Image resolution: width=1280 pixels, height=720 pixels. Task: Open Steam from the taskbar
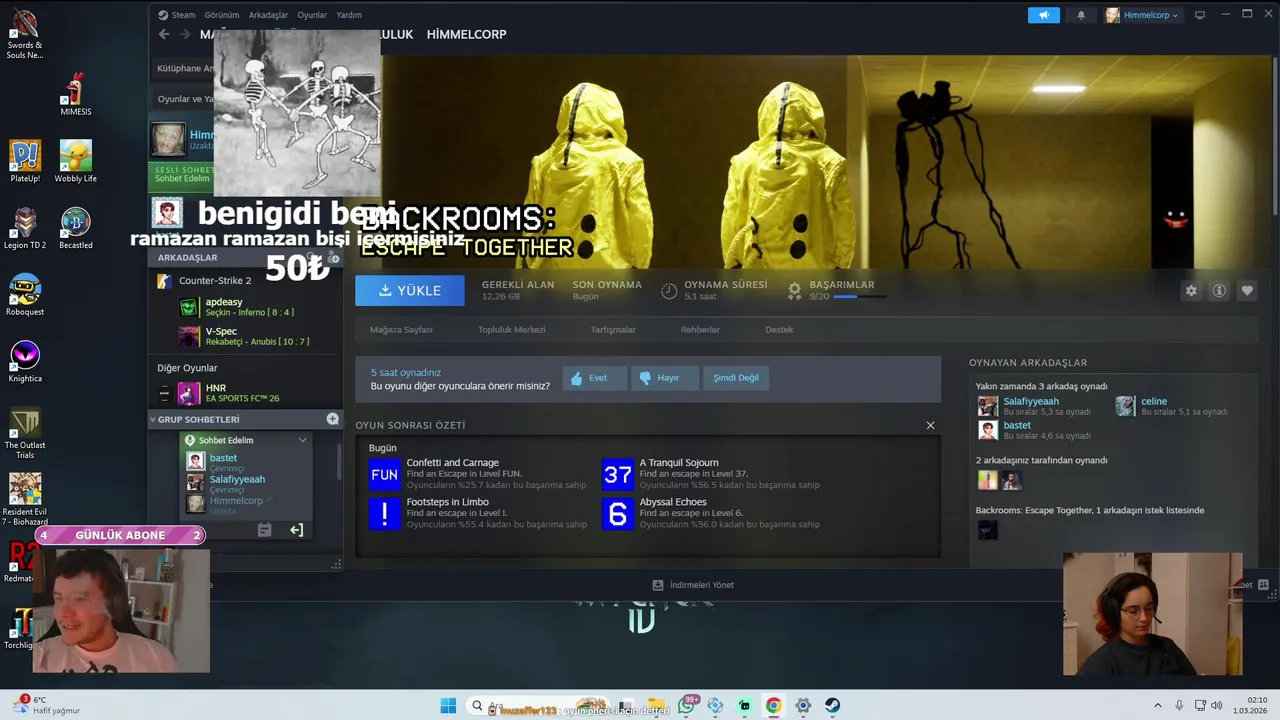pos(832,706)
